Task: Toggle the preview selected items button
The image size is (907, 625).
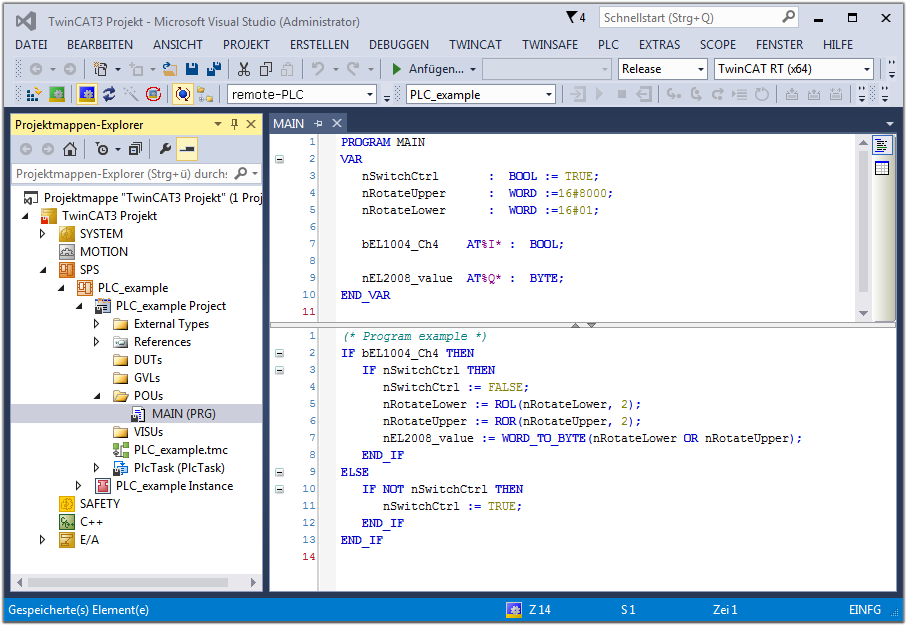Action: 186,149
